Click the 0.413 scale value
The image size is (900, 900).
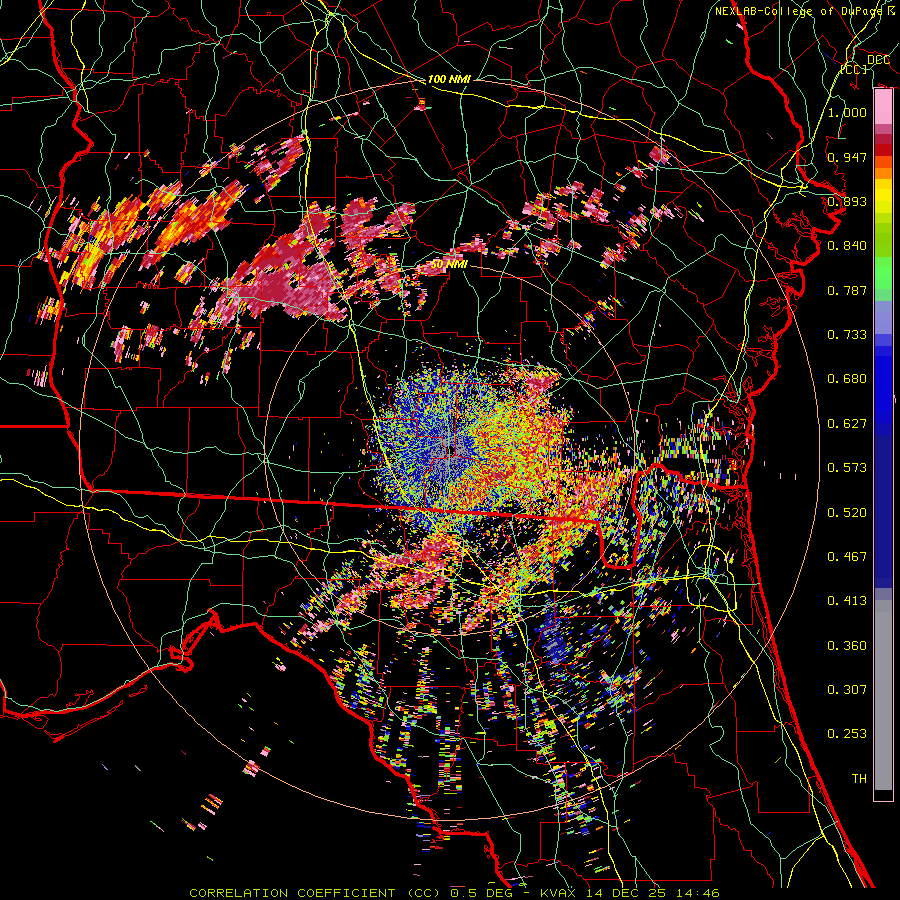click(847, 601)
